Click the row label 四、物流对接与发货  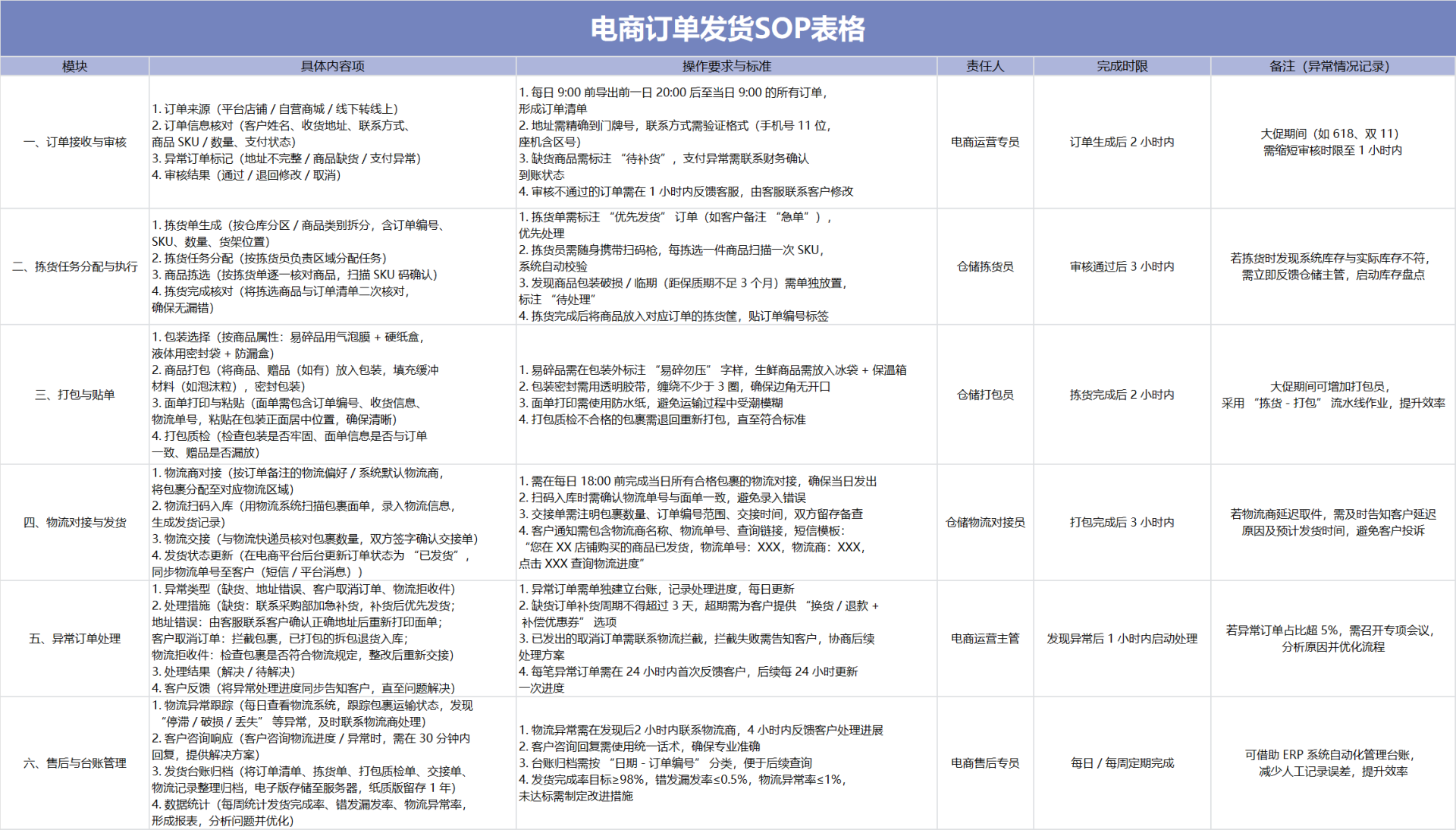tap(74, 522)
